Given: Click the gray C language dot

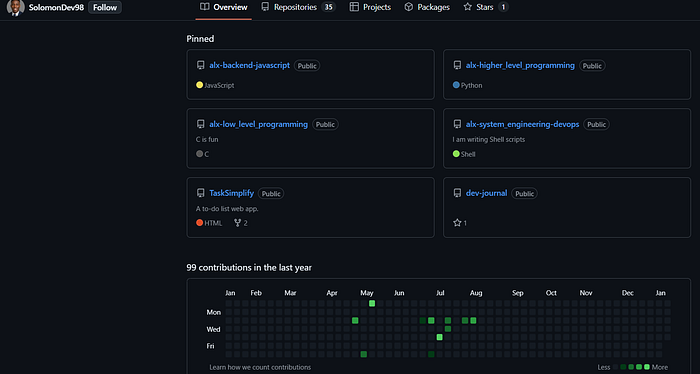Looking at the screenshot, I should click(200, 154).
